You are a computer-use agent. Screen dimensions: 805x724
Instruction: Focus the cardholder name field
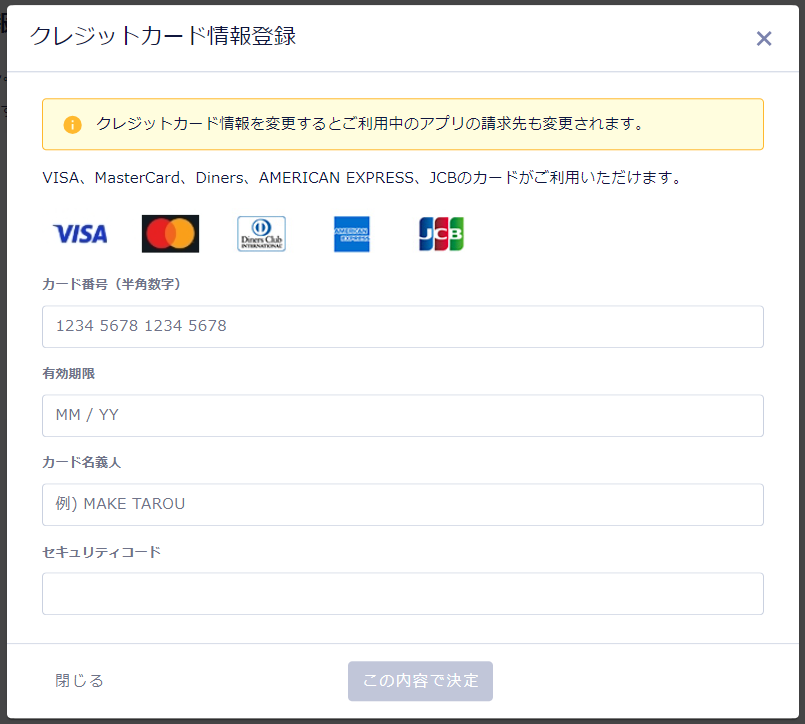pyautogui.click(x=403, y=504)
